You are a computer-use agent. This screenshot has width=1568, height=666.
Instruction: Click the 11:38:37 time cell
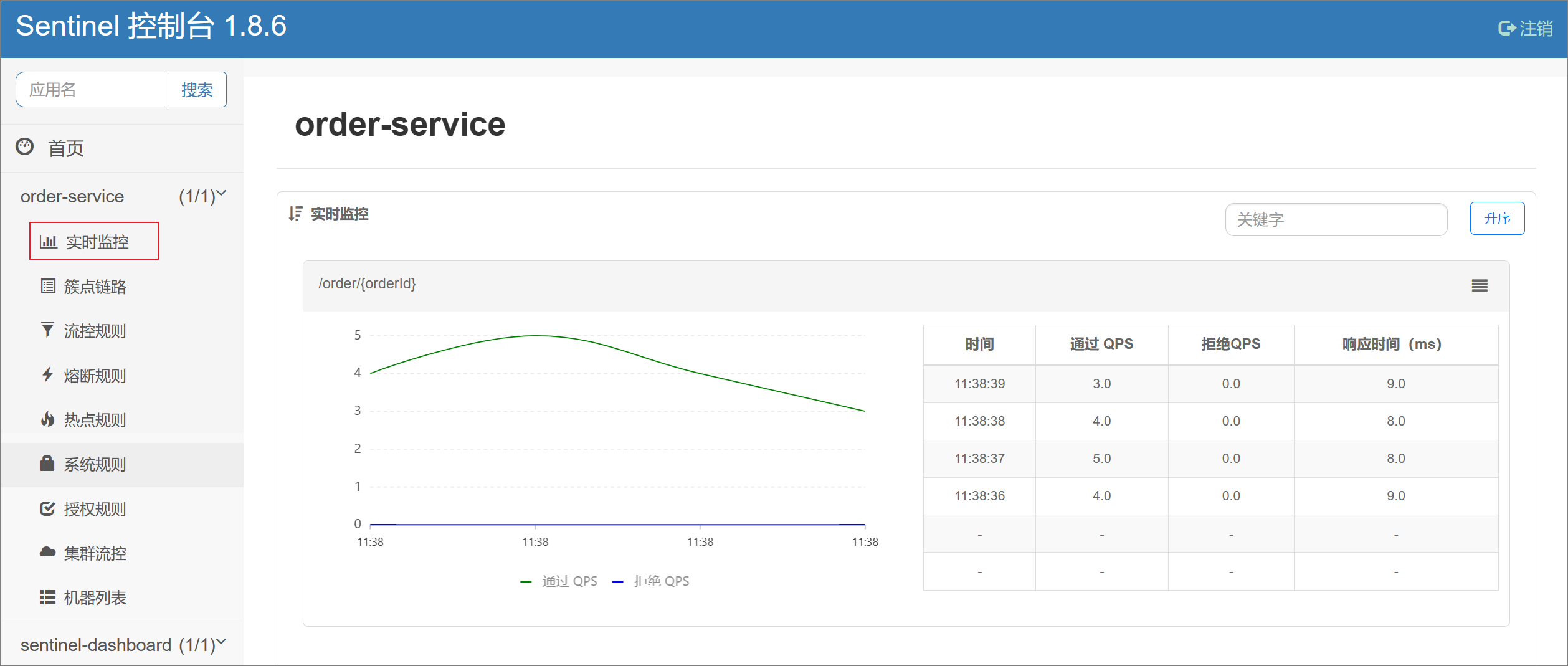pos(980,459)
